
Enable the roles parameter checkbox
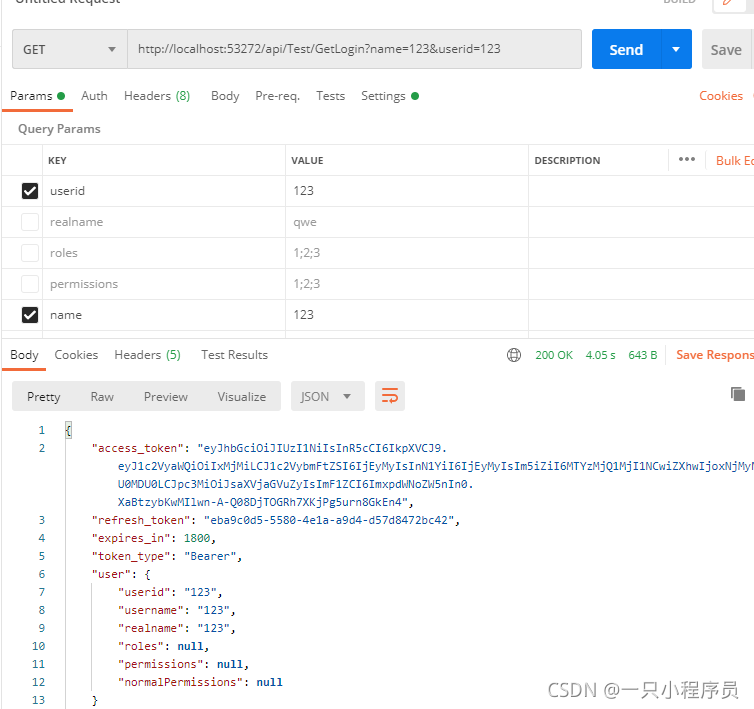(x=30, y=253)
